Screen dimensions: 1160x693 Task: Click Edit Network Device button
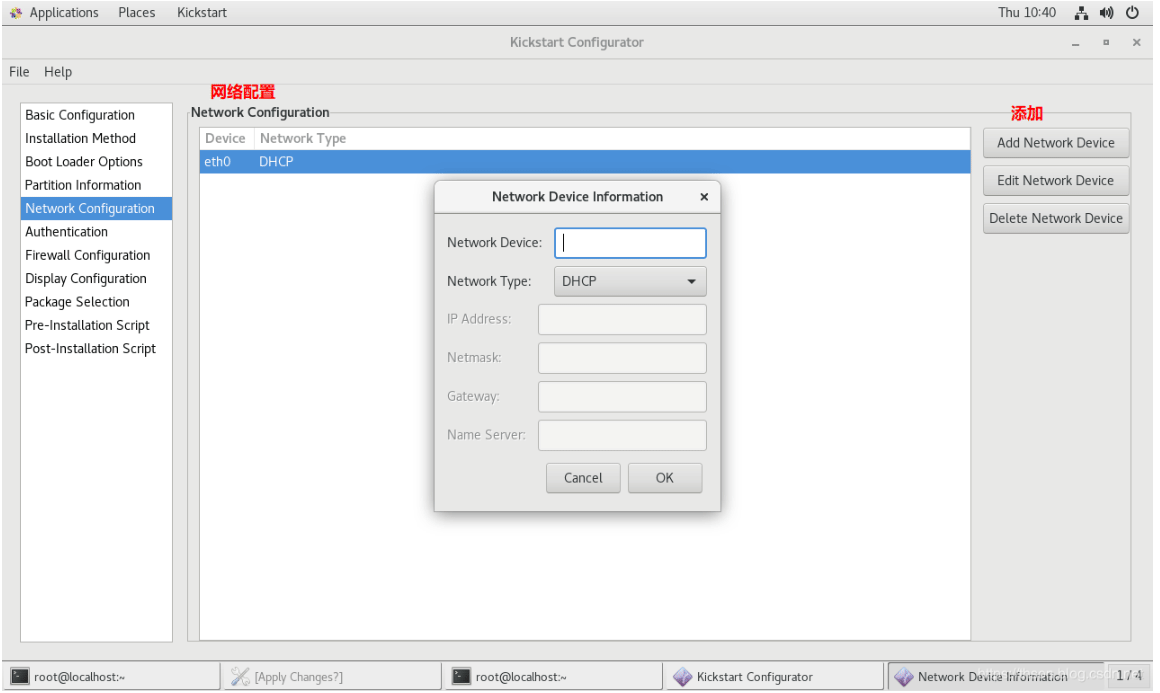click(1055, 180)
